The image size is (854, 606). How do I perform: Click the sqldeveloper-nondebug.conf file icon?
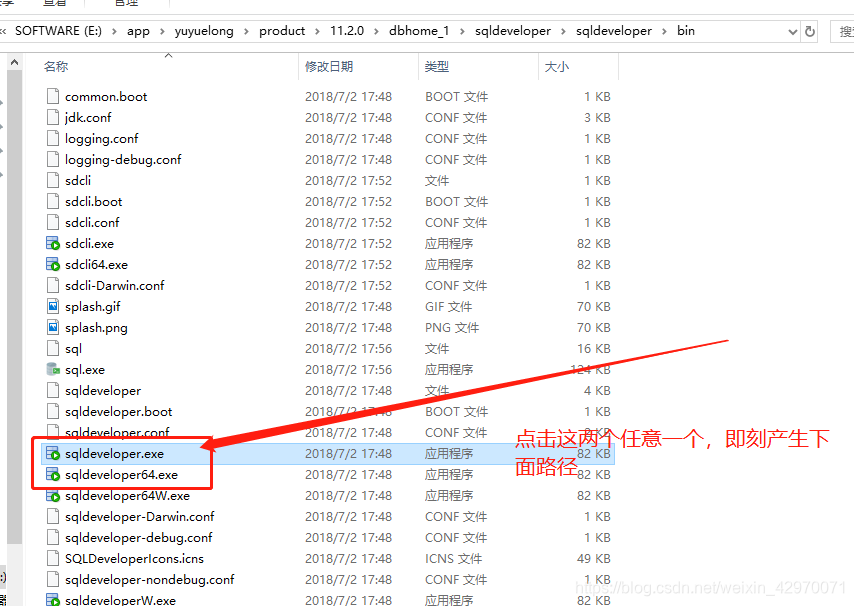(53, 579)
